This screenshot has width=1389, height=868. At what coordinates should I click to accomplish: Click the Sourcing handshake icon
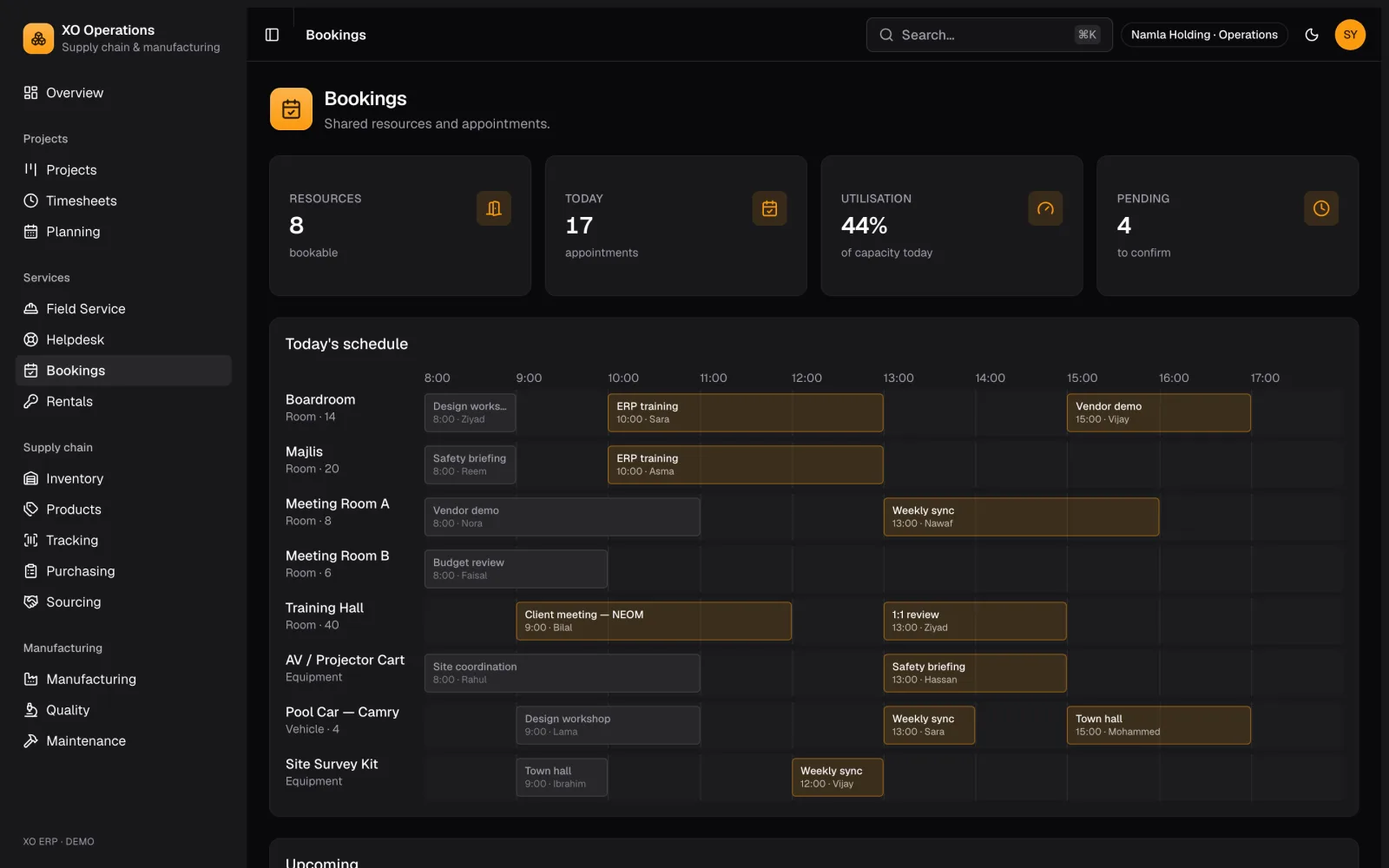click(31, 602)
